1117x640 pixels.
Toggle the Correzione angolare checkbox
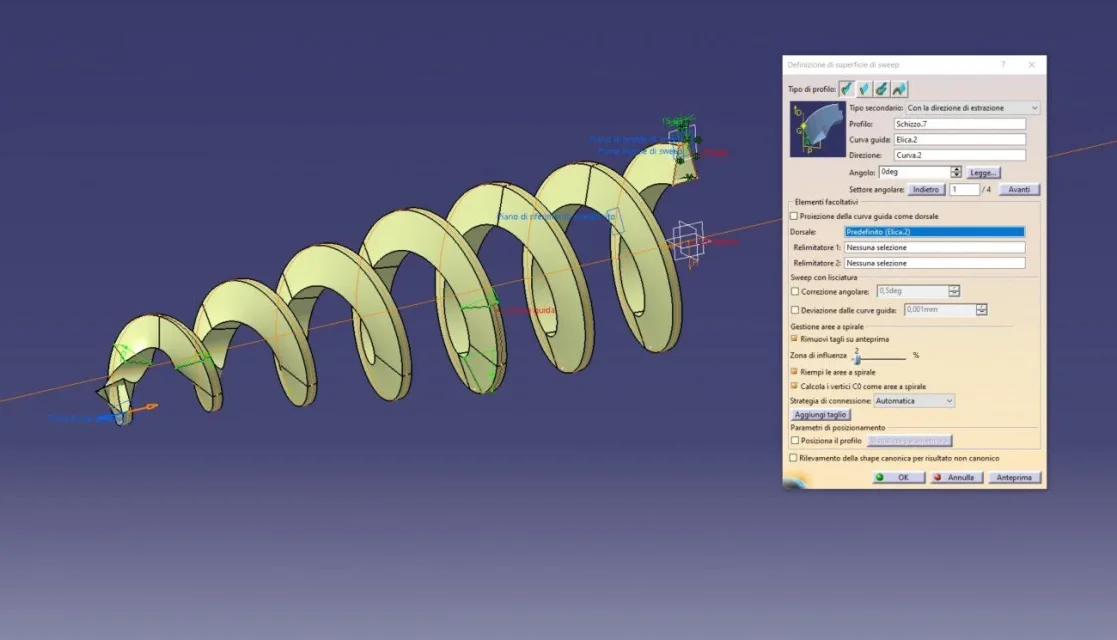click(795, 291)
